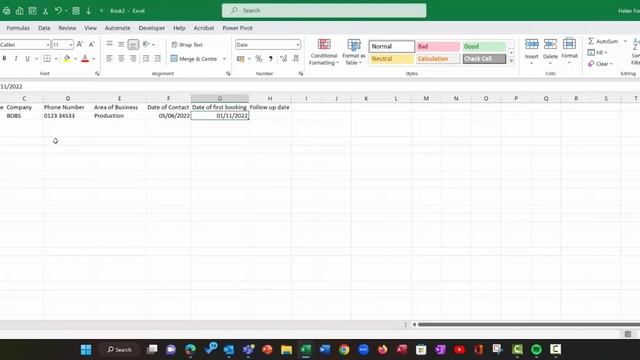Open the Developer tab
This screenshot has height=360, width=640.
(x=152, y=28)
